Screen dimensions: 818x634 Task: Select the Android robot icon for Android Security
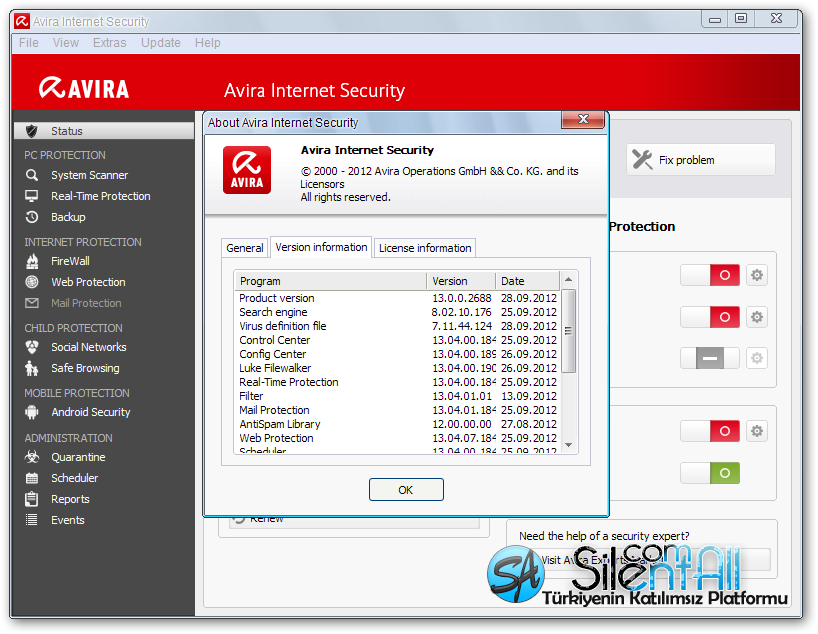click(32, 412)
